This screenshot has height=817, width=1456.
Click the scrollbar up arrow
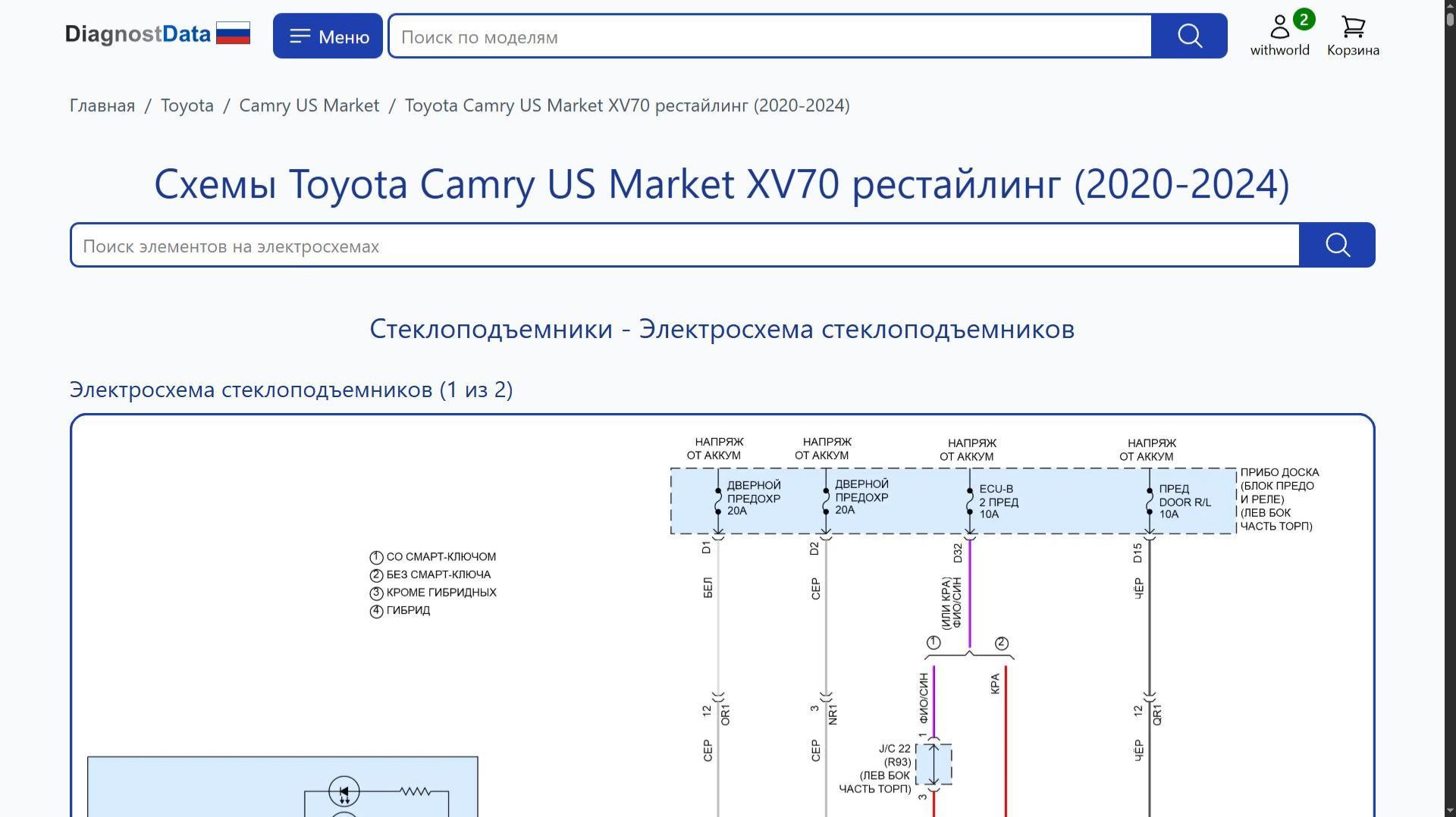pyautogui.click(x=1450, y=6)
